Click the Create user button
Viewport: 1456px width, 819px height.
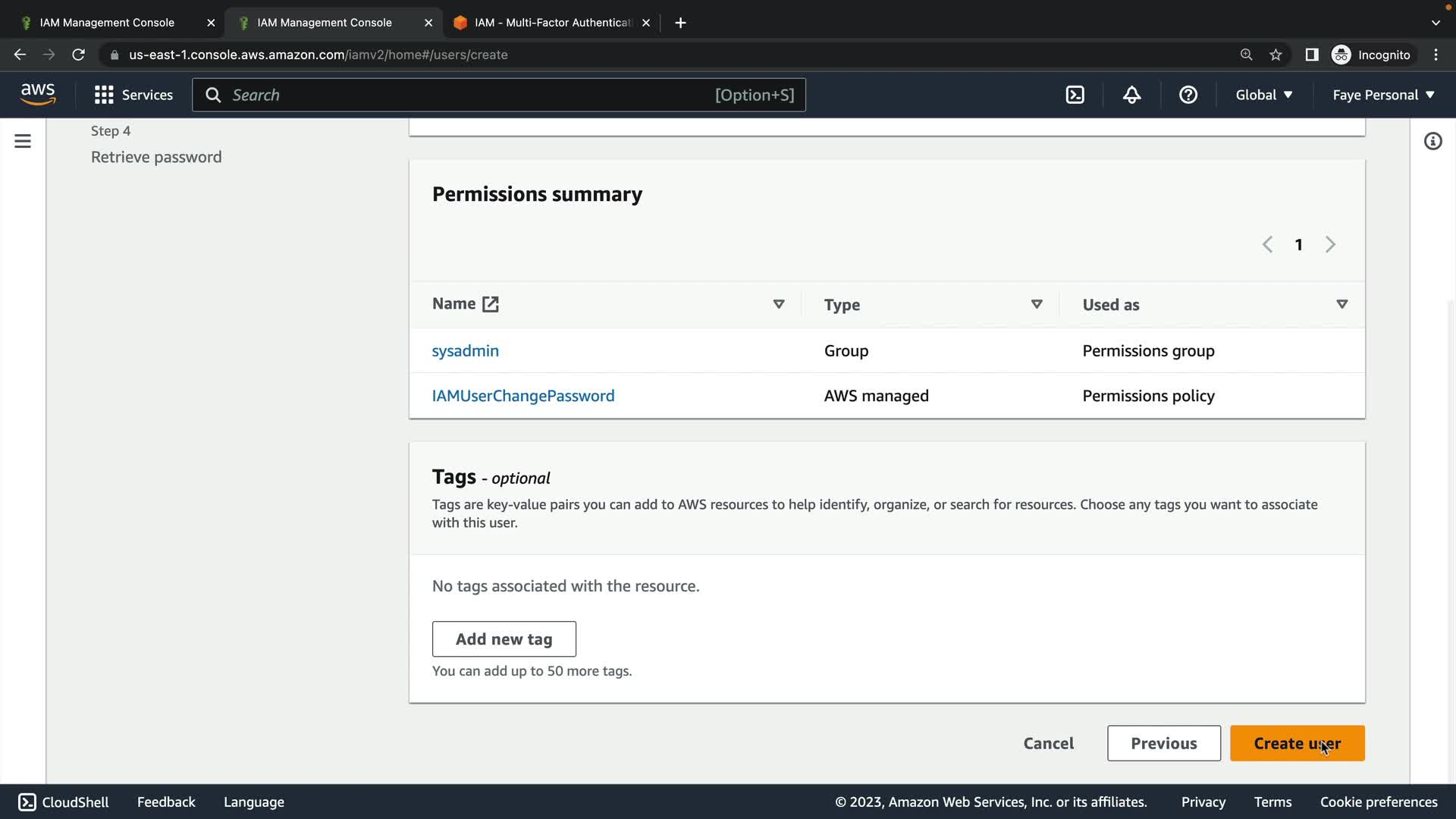click(x=1297, y=743)
